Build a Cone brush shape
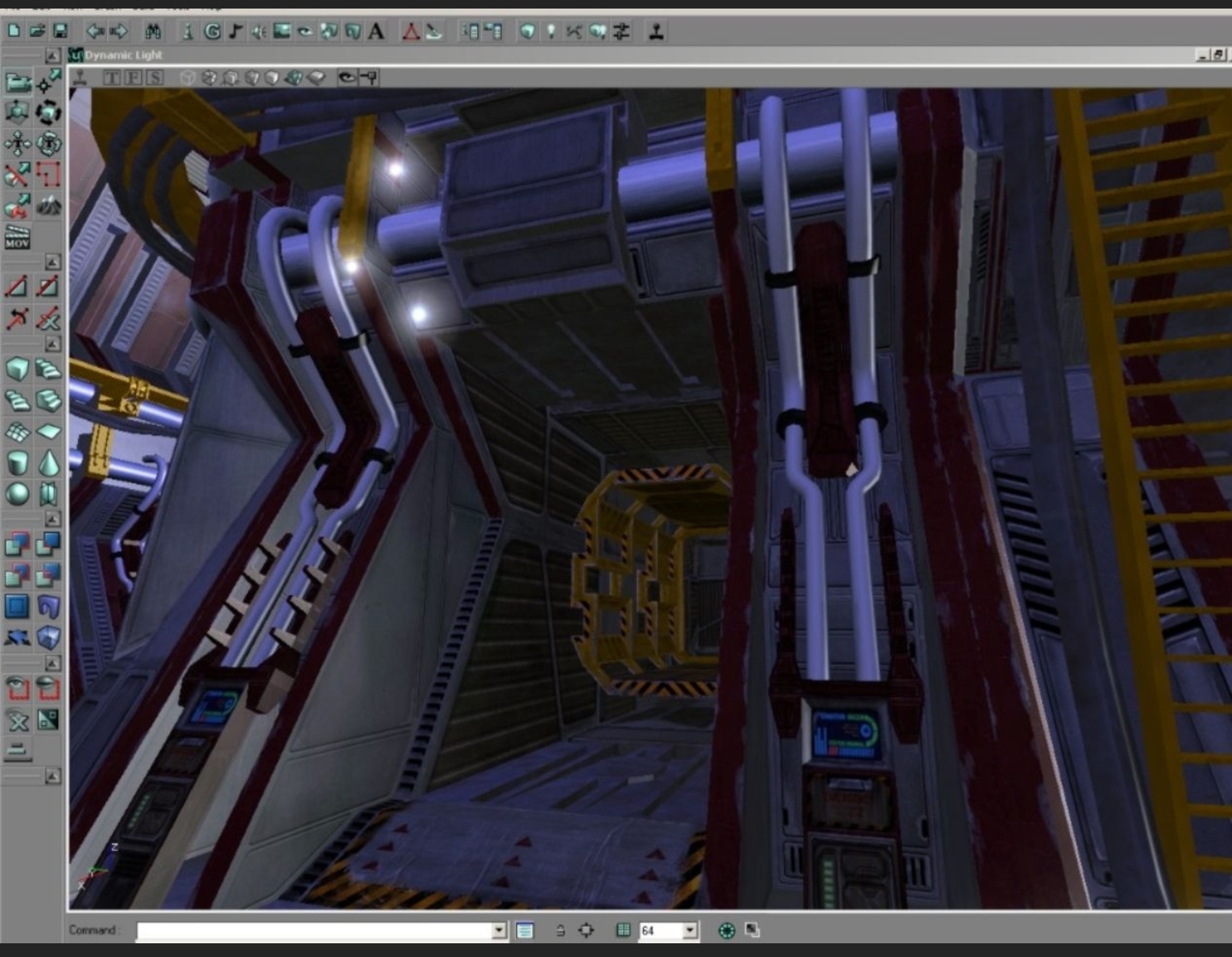This screenshot has width=1232, height=957. coord(49,463)
